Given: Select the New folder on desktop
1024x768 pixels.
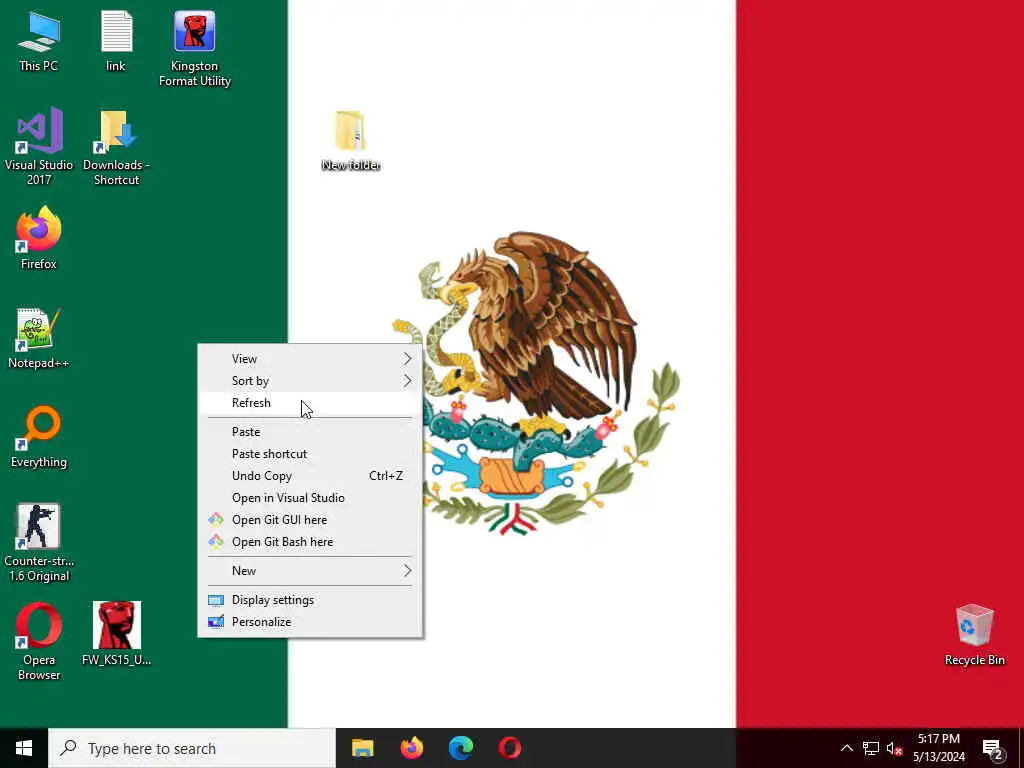Looking at the screenshot, I should tap(350, 140).
